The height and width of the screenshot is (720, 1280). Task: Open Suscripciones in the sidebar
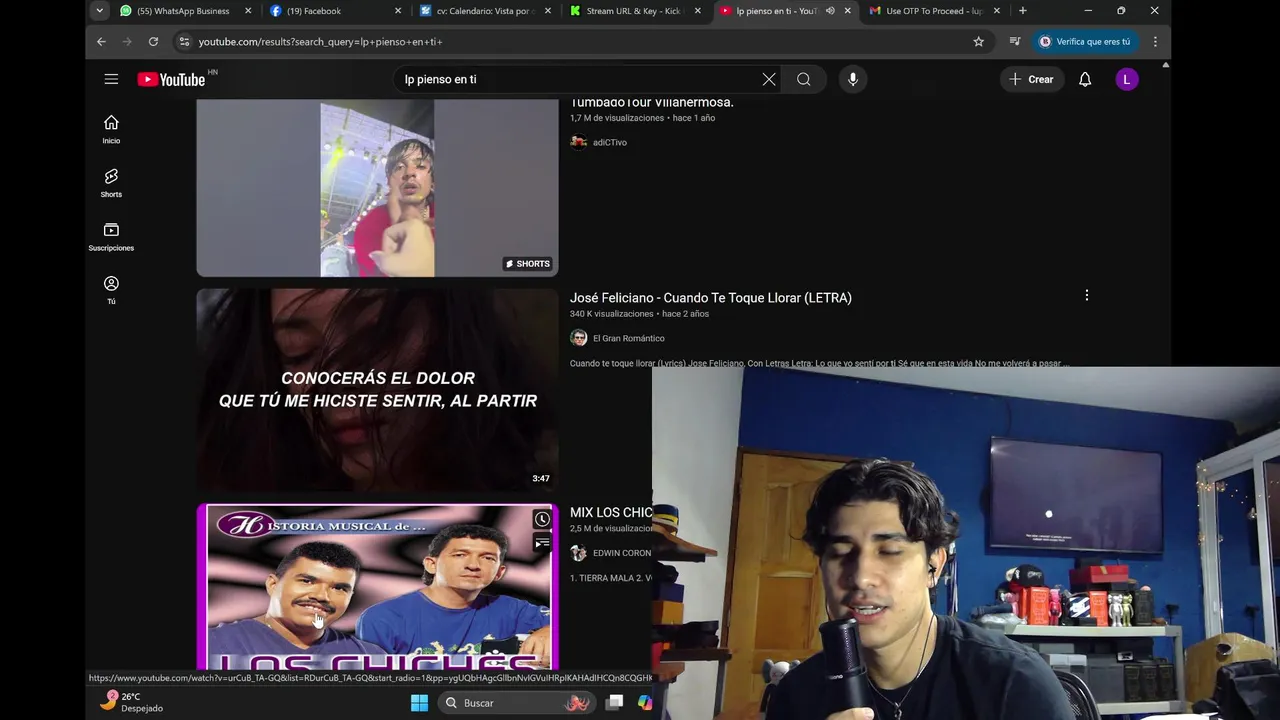(x=111, y=237)
